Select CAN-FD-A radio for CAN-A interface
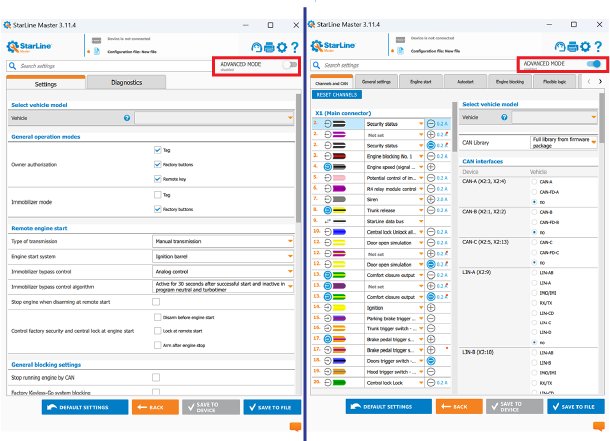The height and width of the screenshot is (441, 610). pyautogui.click(x=534, y=192)
